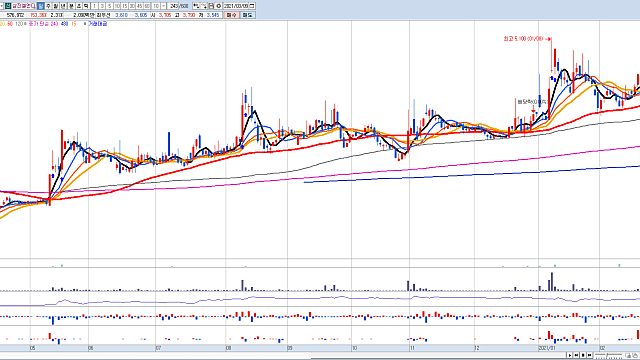Image resolution: width=640 pixels, height=360 pixels.
Task: Click the rewind button in bottom controls
Action: (x=576, y=356)
